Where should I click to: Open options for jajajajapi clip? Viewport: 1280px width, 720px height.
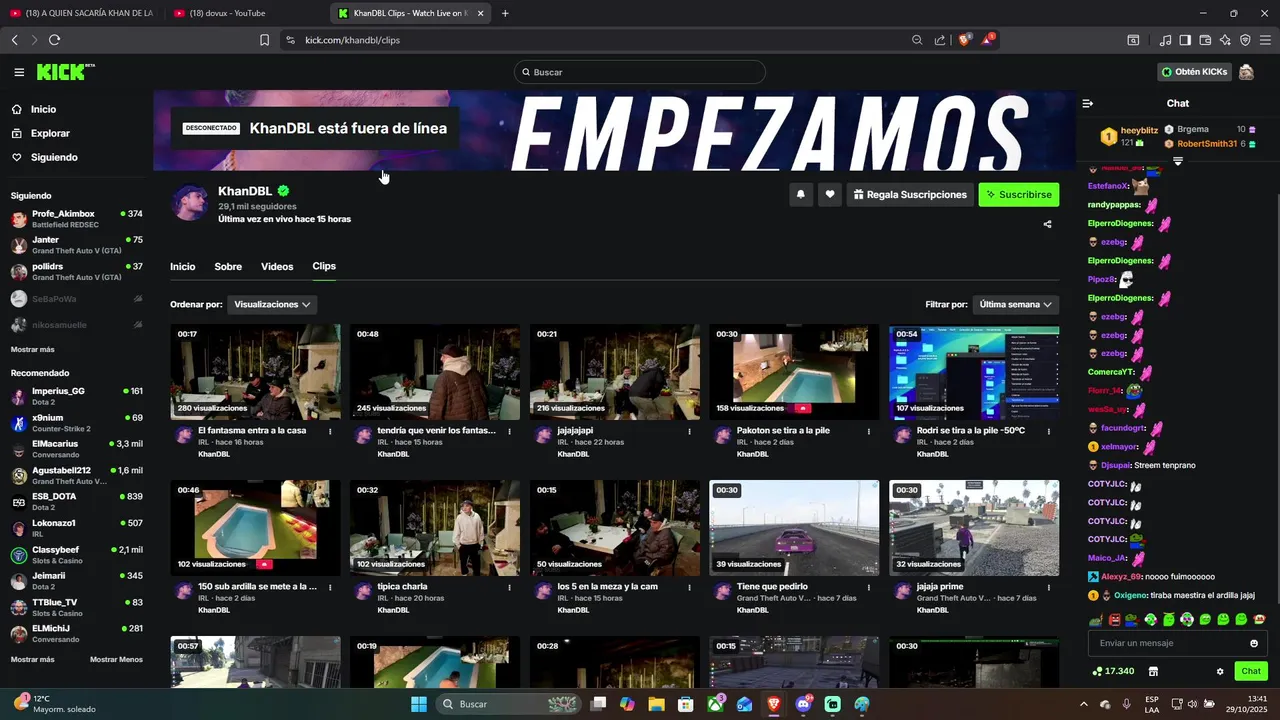(x=689, y=431)
